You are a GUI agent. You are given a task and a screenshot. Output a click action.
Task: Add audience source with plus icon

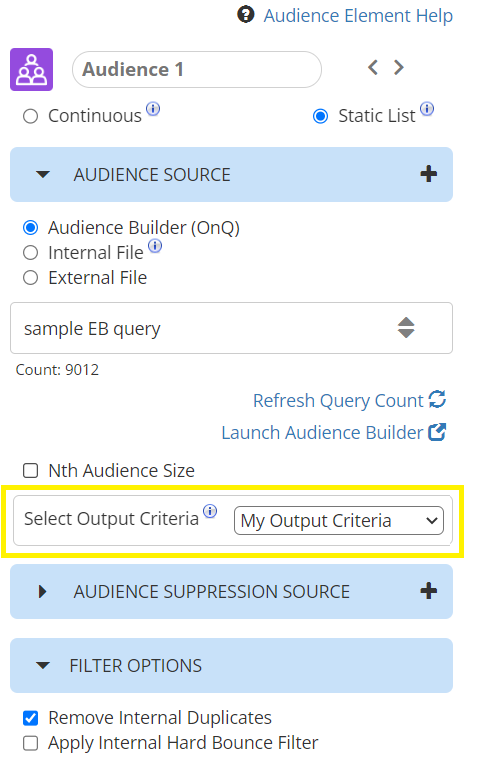pos(429,174)
